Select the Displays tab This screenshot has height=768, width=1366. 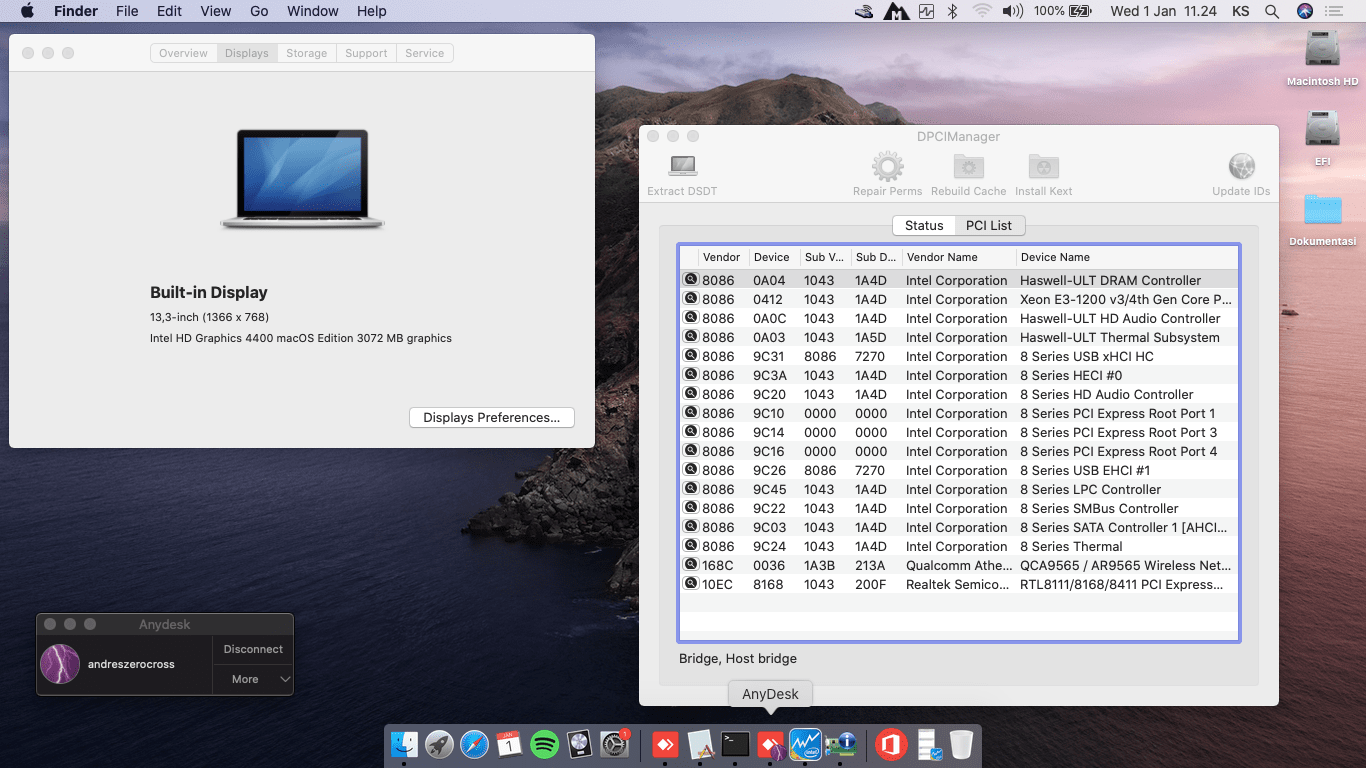[x=246, y=53]
